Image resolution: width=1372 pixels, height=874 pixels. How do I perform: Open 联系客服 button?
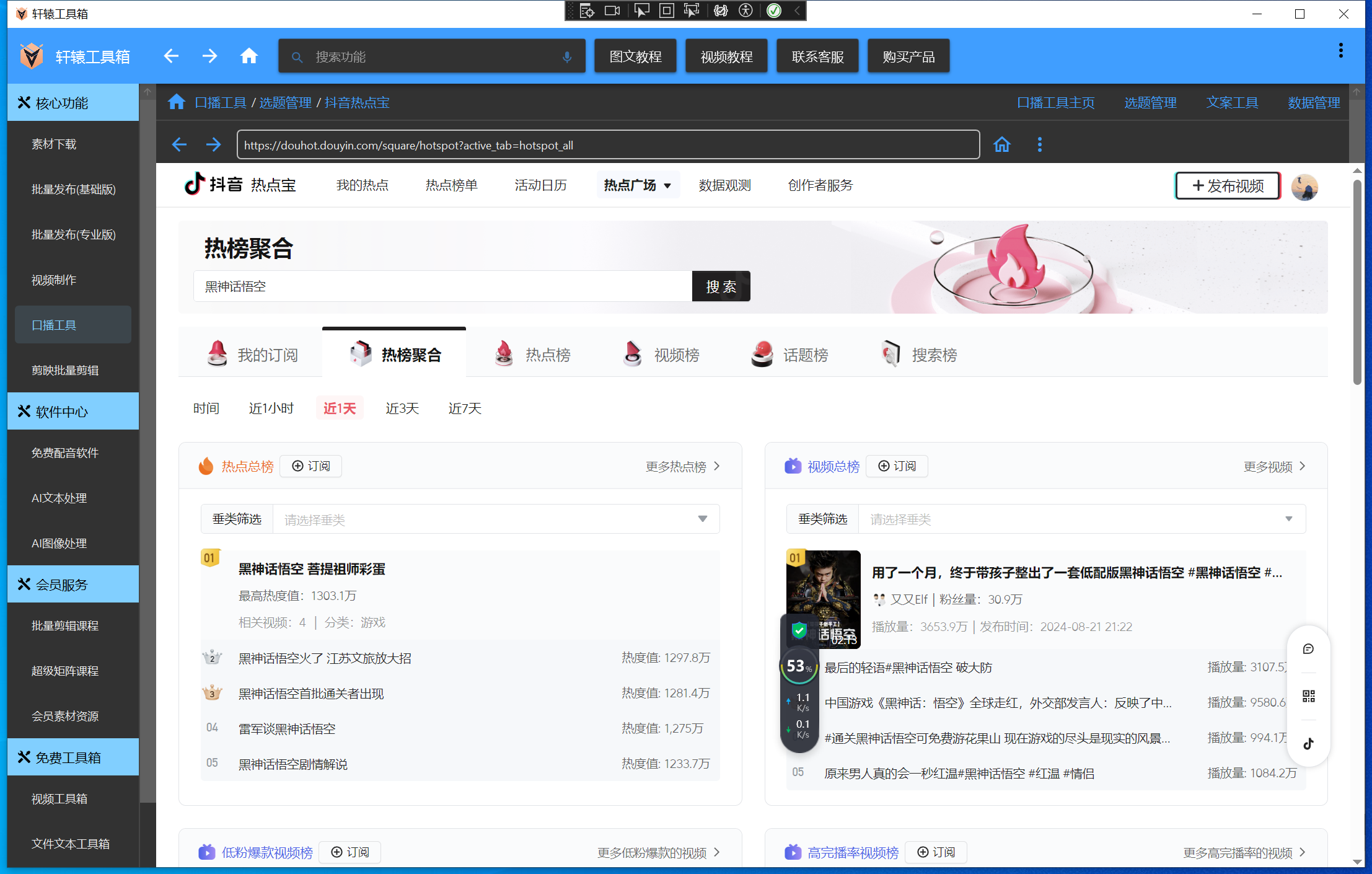817,56
